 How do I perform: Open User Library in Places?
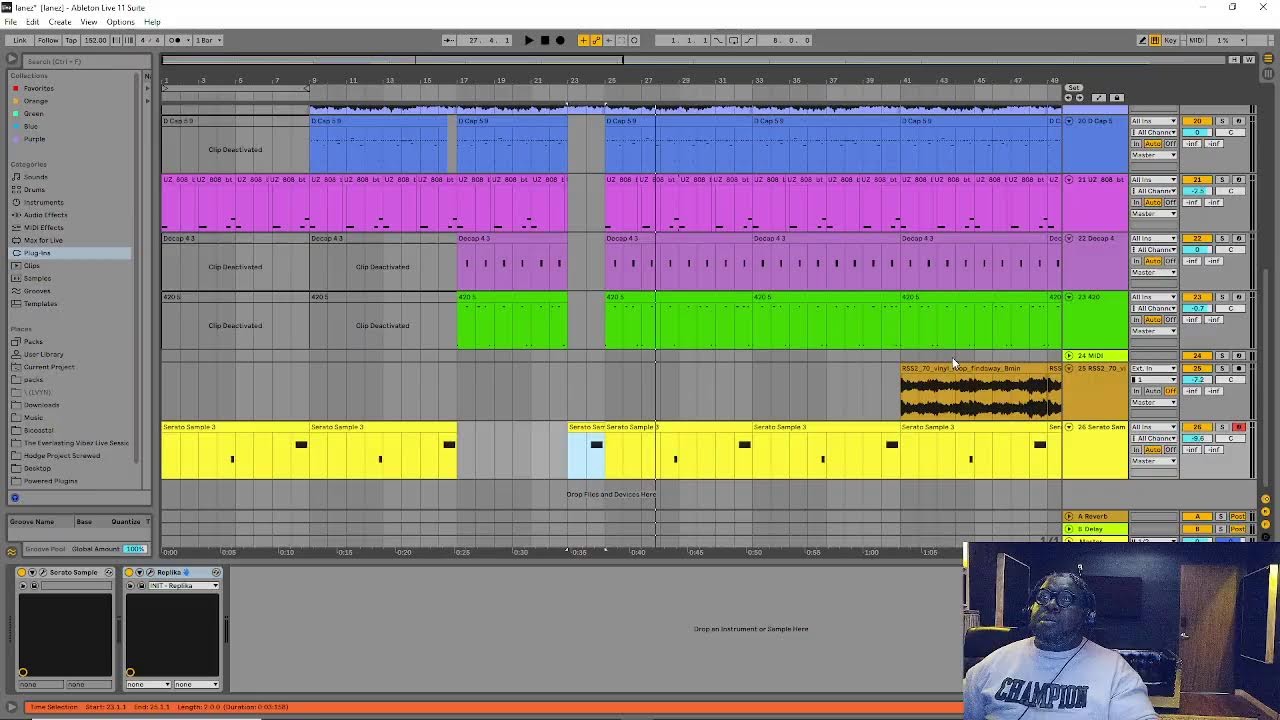(44, 354)
